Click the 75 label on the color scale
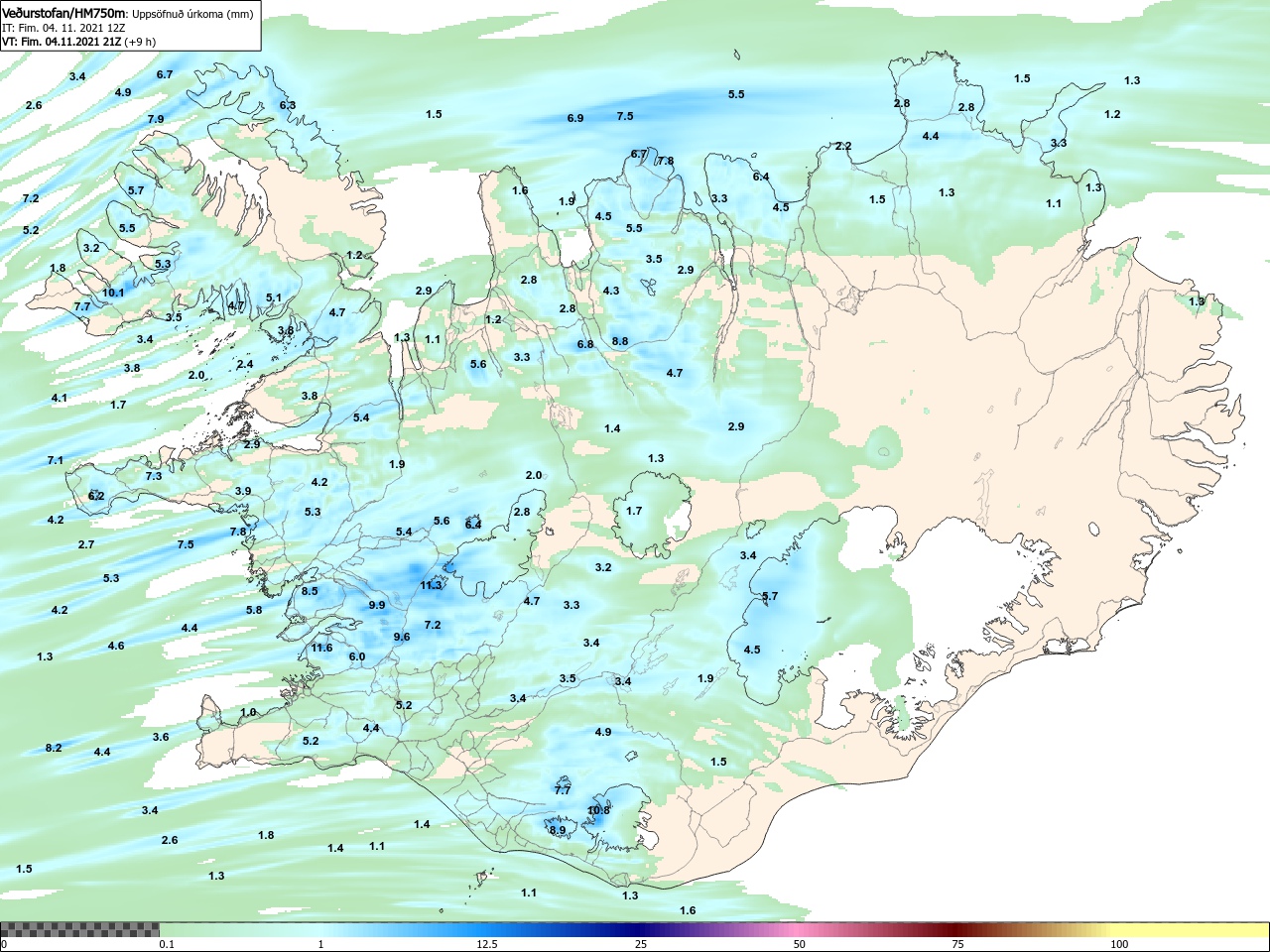The width and height of the screenshot is (1270, 952). pos(957,944)
